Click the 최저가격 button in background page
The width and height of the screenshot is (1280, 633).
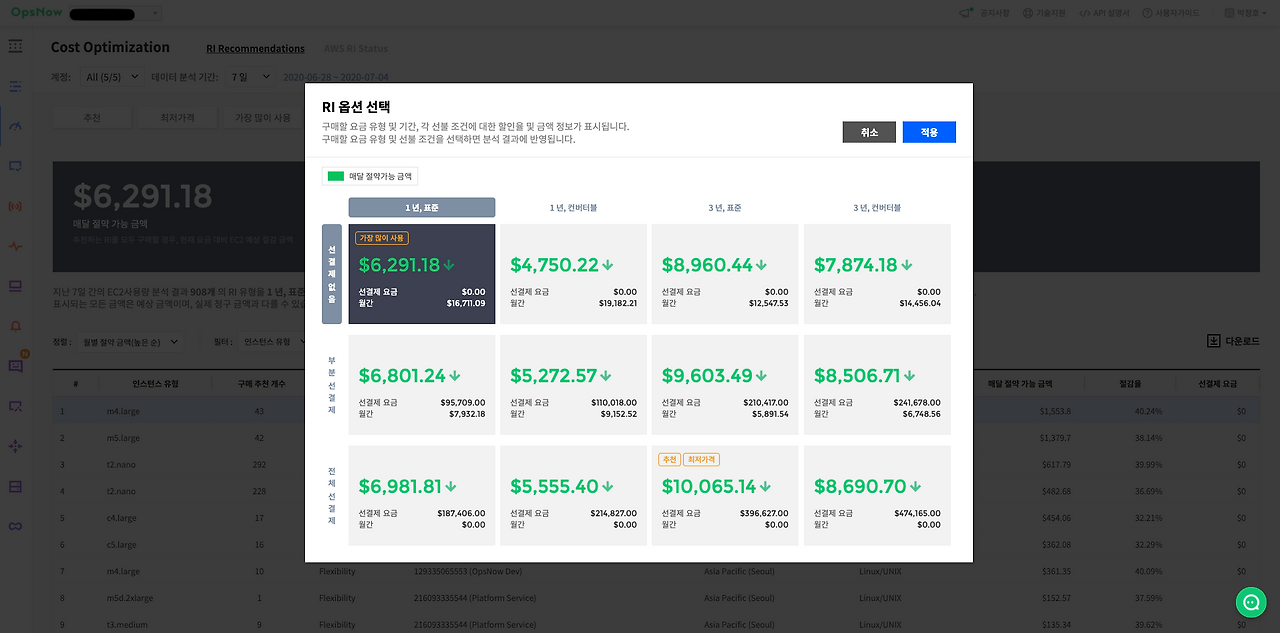(177, 118)
